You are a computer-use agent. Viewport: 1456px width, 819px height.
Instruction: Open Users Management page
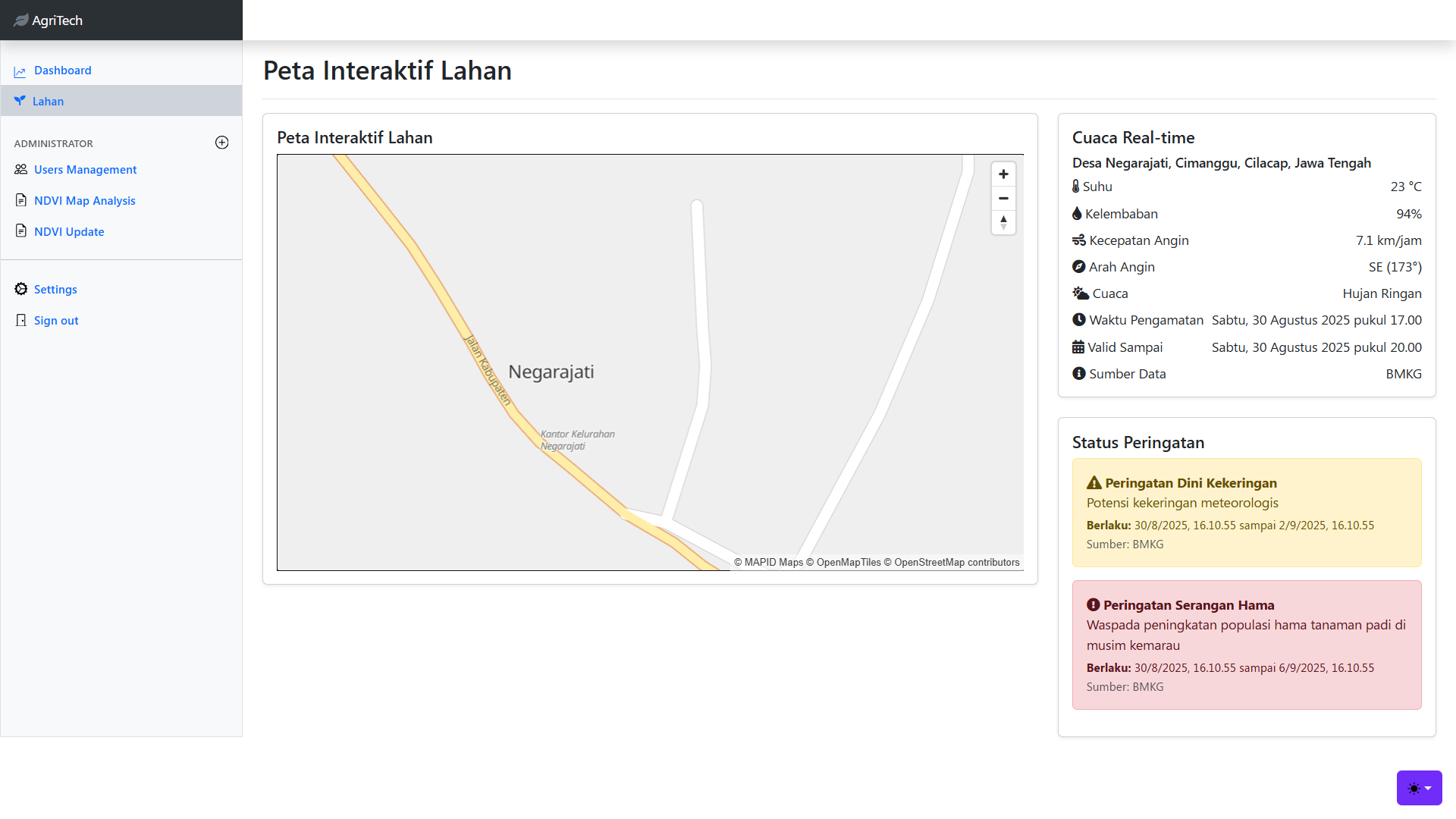coord(85,170)
